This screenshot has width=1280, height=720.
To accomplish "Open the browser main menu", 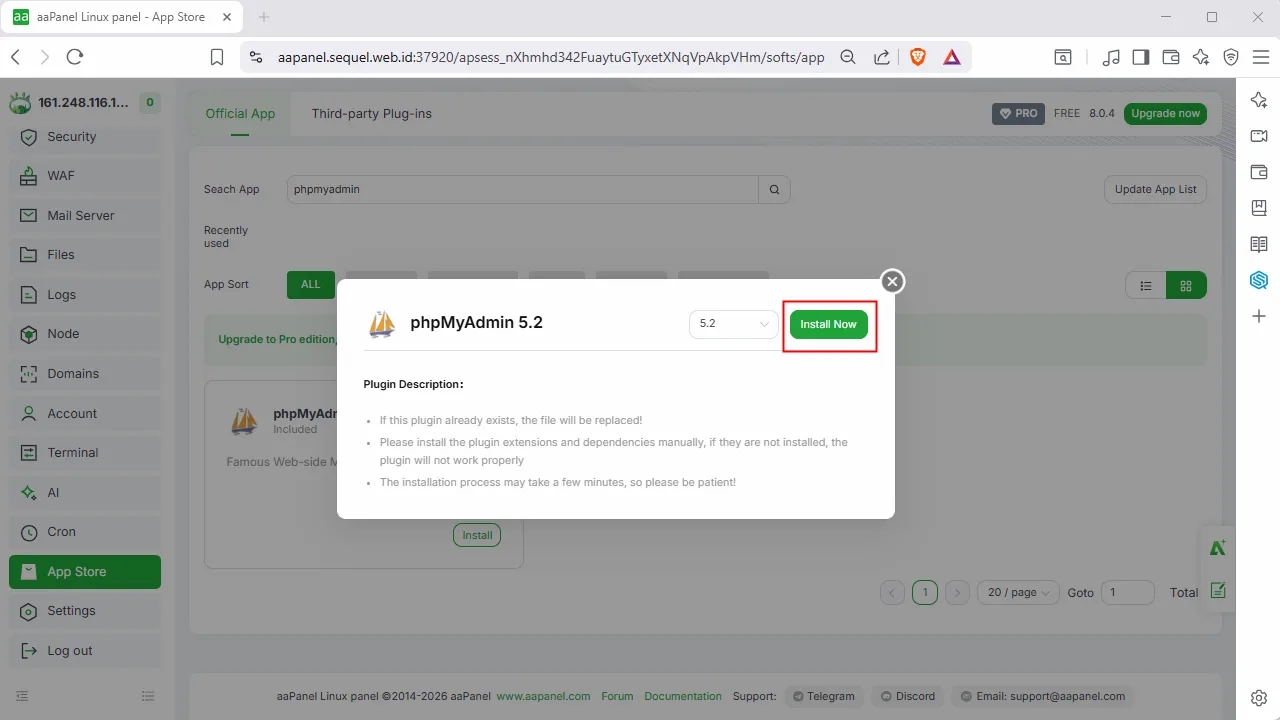I will (1261, 57).
